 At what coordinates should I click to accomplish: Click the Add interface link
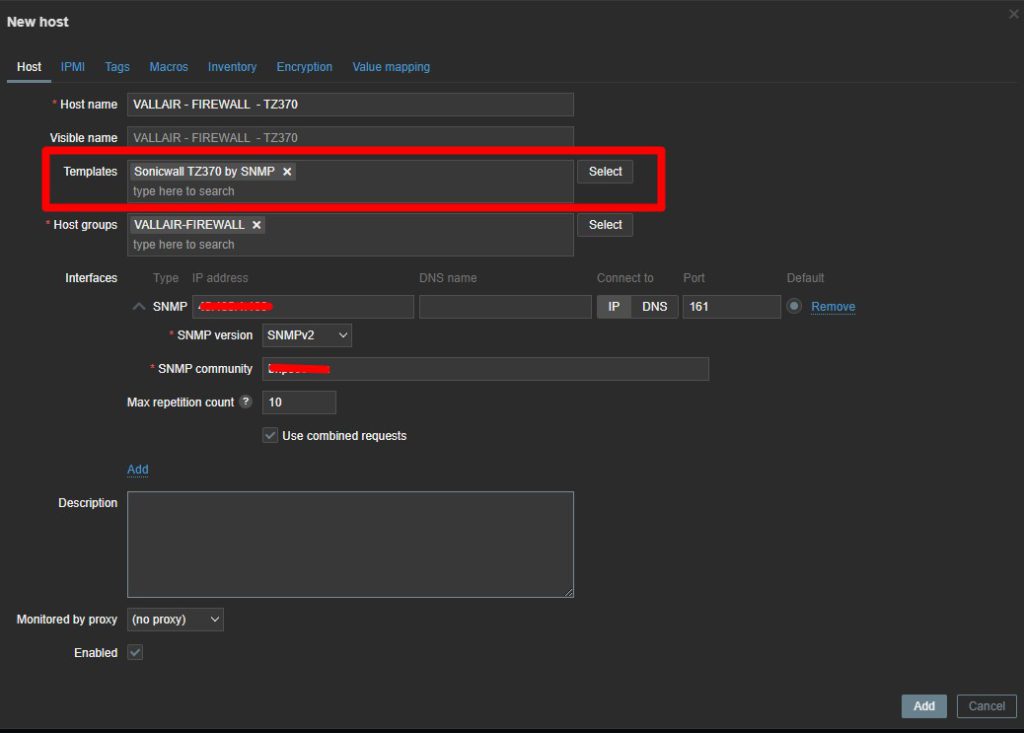[x=138, y=469]
